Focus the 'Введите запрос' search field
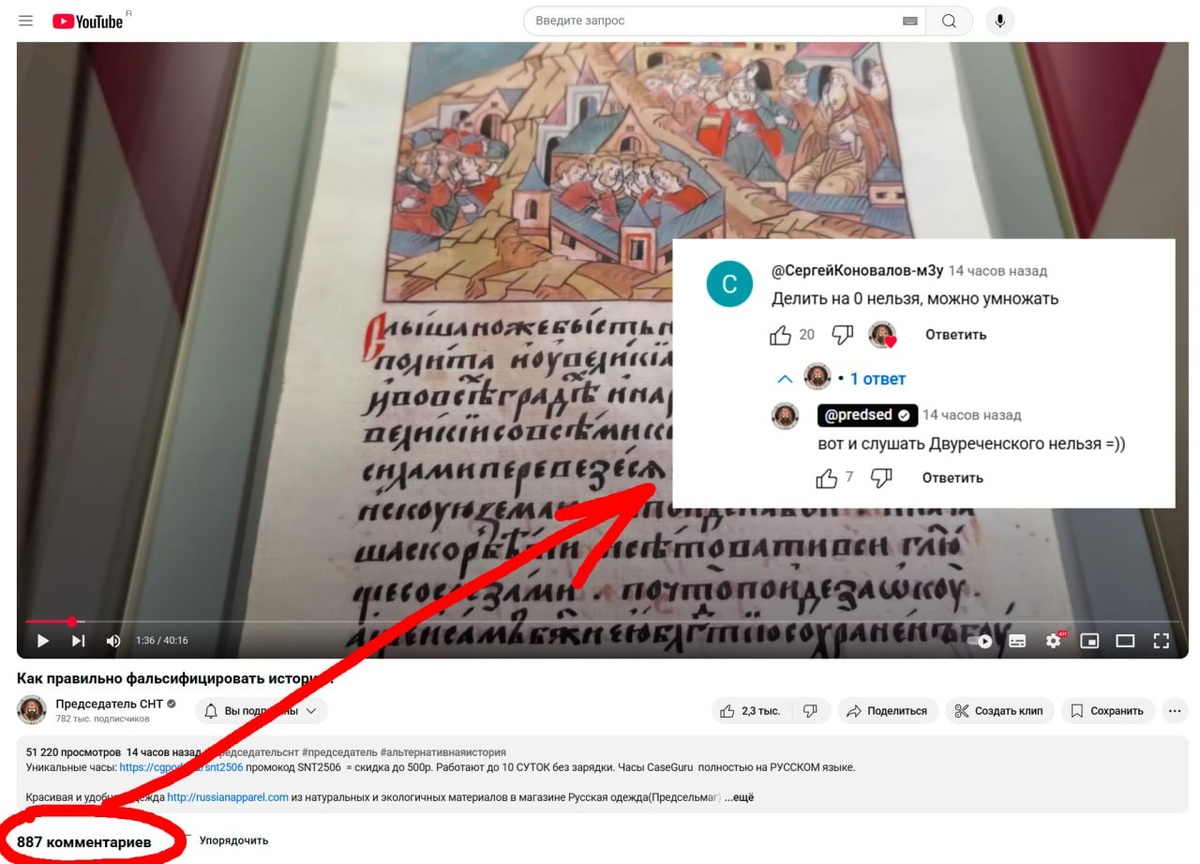 (715, 21)
